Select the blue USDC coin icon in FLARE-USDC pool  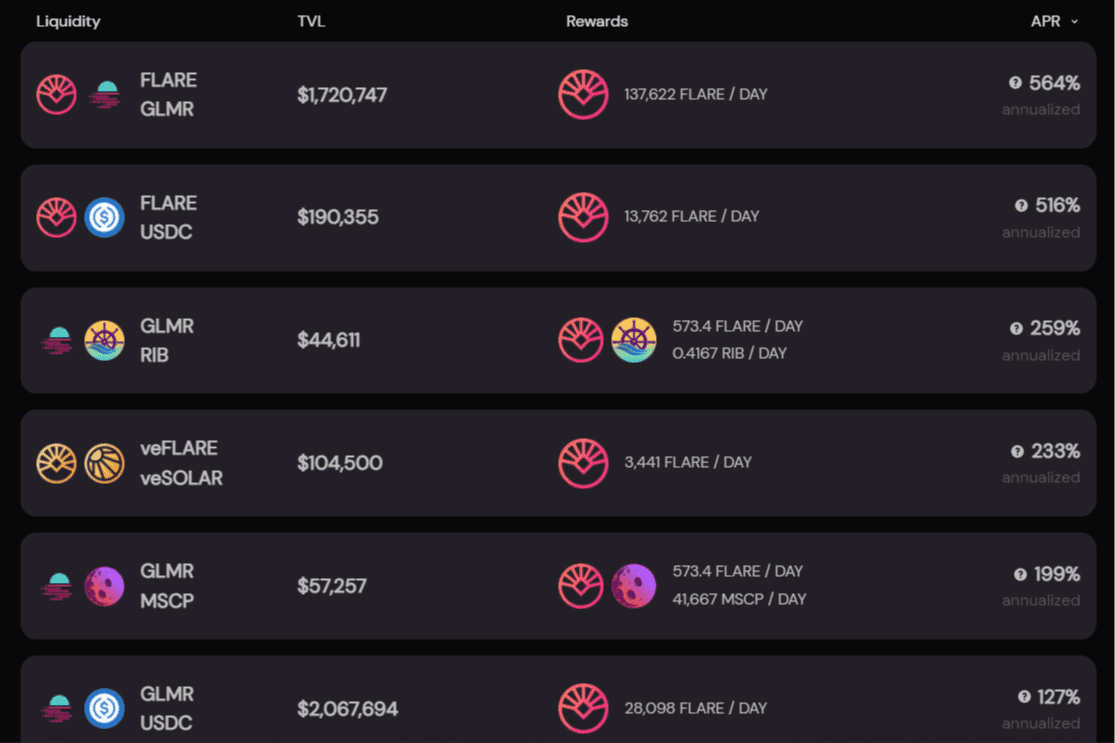[x=104, y=217]
